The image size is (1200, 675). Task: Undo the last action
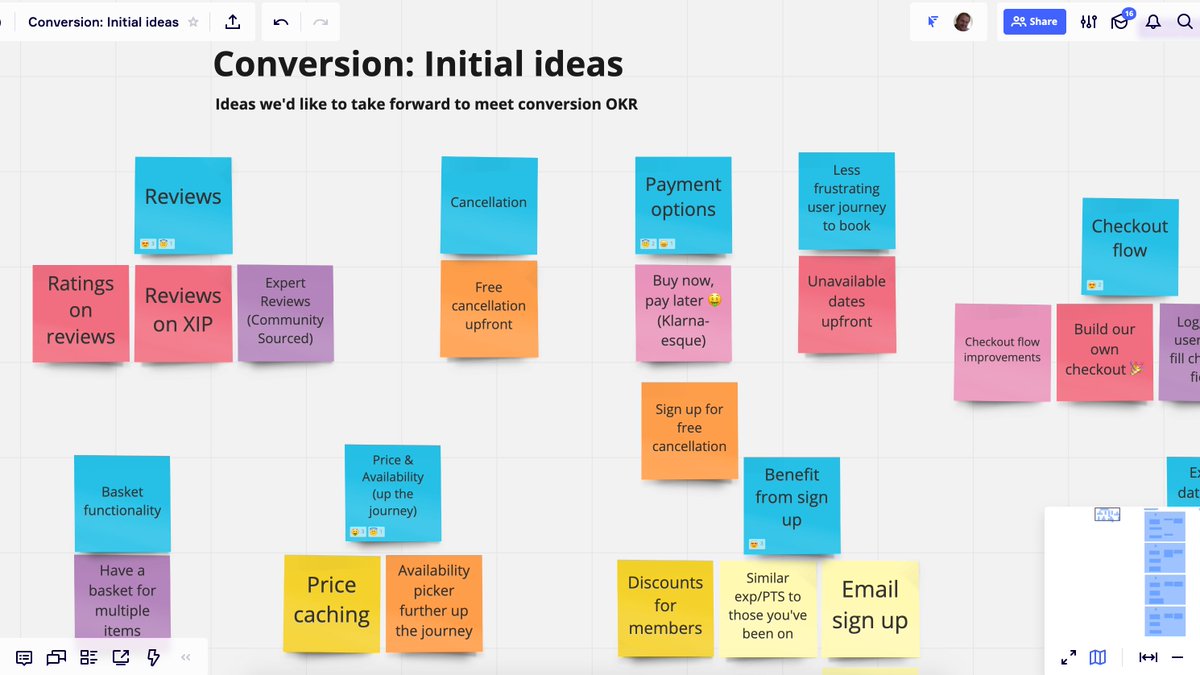pyautogui.click(x=281, y=20)
